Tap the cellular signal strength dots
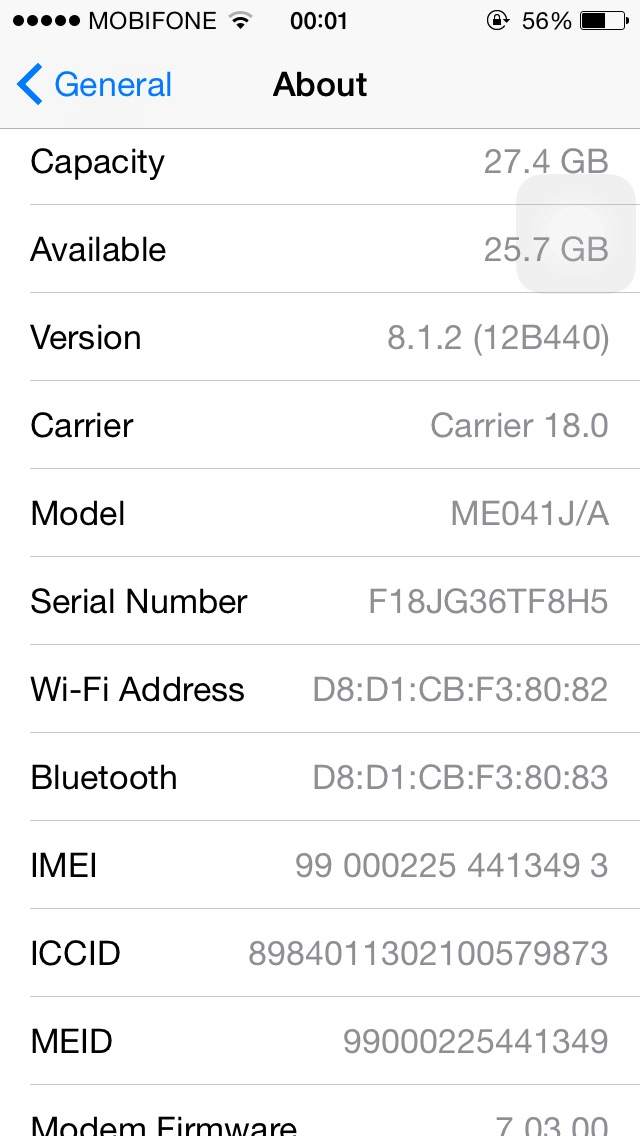 coord(46,21)
